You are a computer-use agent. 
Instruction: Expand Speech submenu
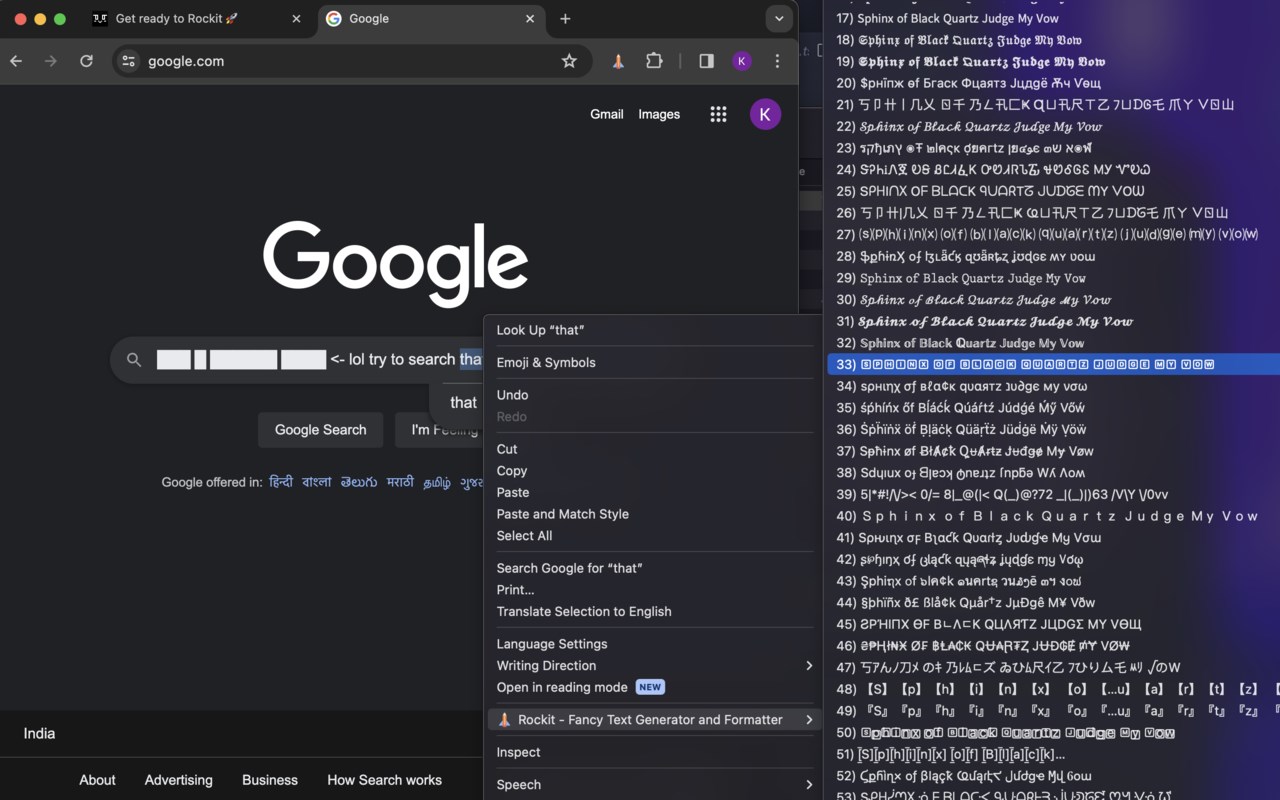pos(654,785)
